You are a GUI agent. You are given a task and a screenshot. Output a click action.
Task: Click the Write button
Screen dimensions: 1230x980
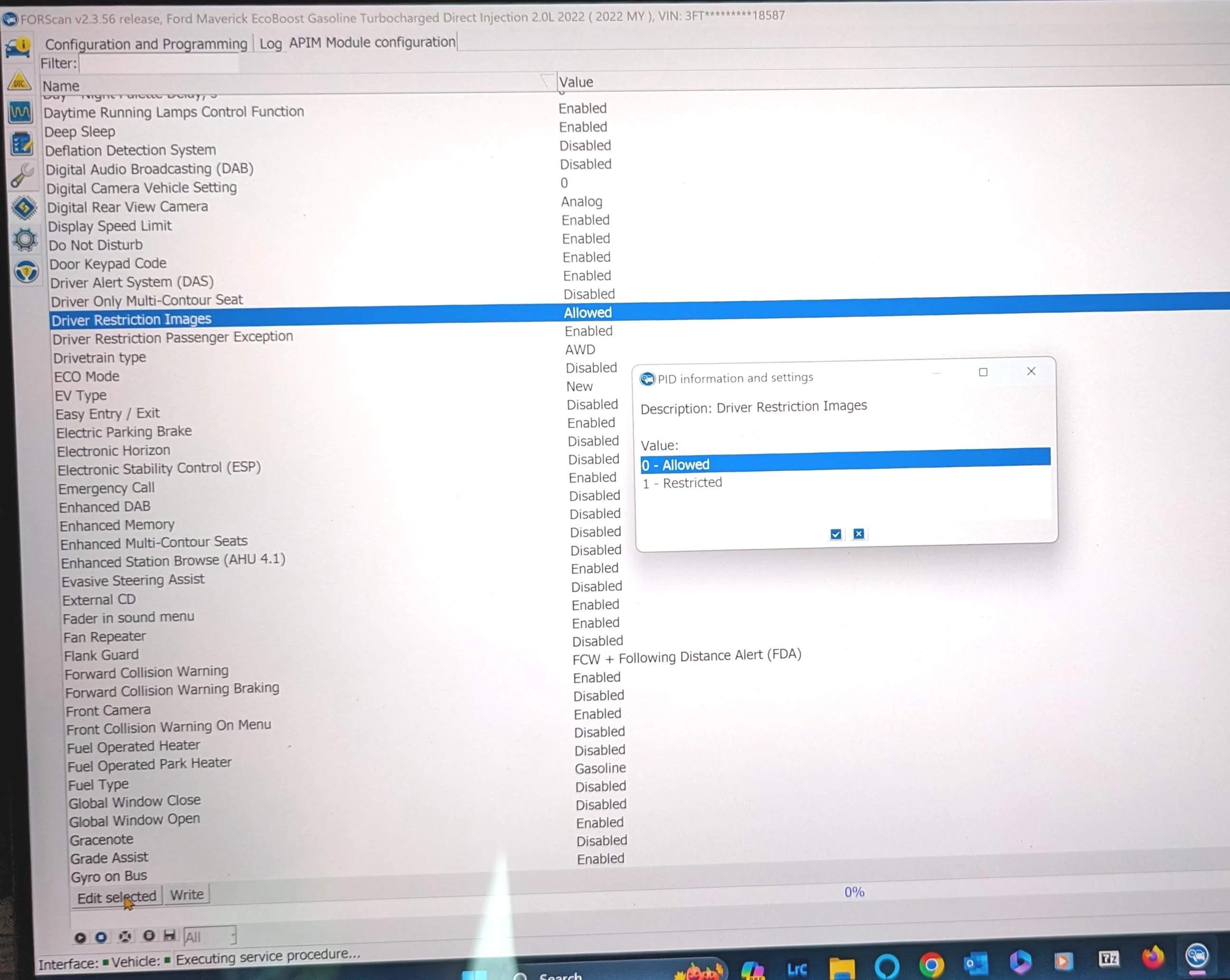[x=187, y=894]
